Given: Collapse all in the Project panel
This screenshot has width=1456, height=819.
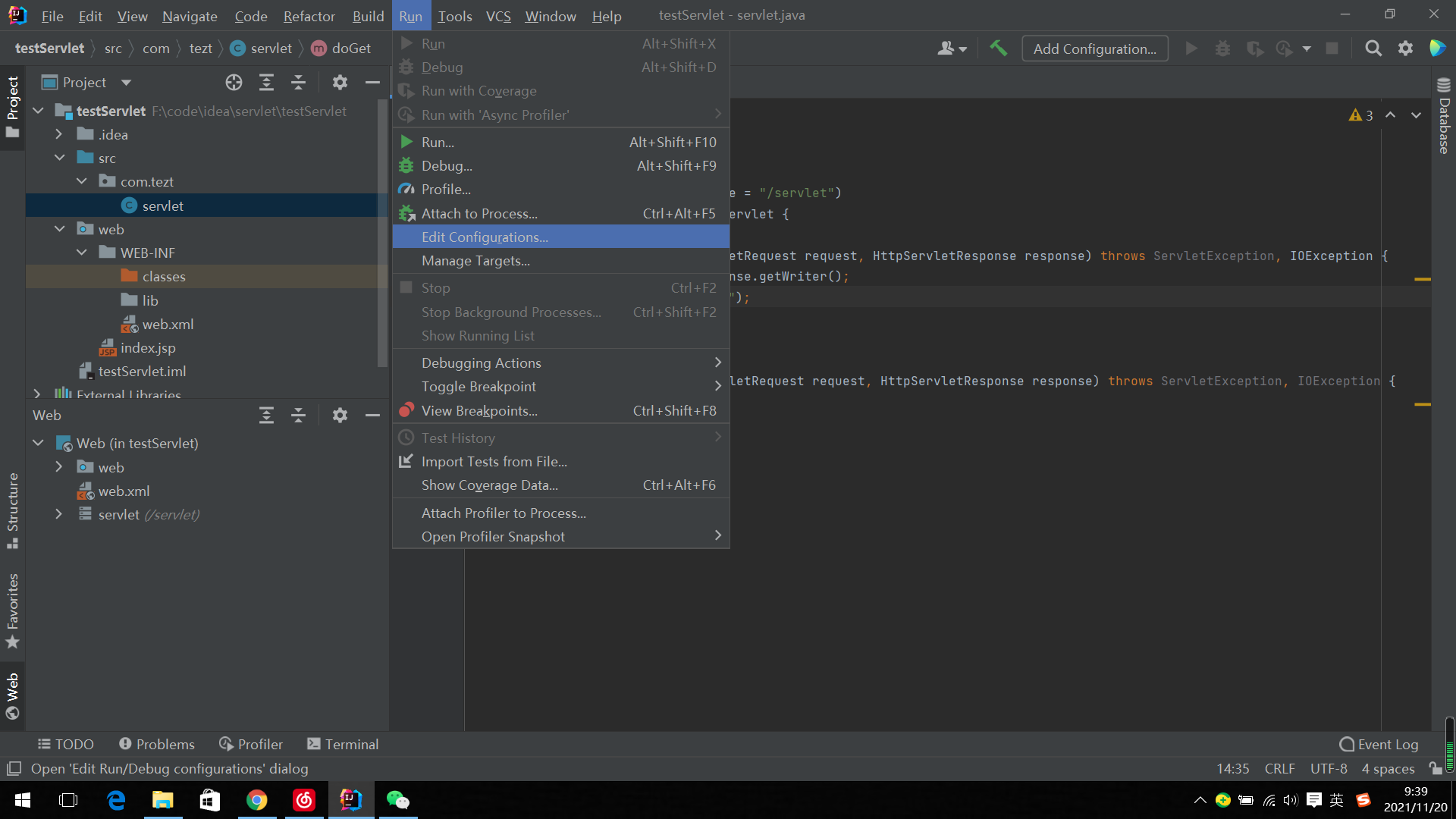Looking at the screenshot, I should click(298, 83).
